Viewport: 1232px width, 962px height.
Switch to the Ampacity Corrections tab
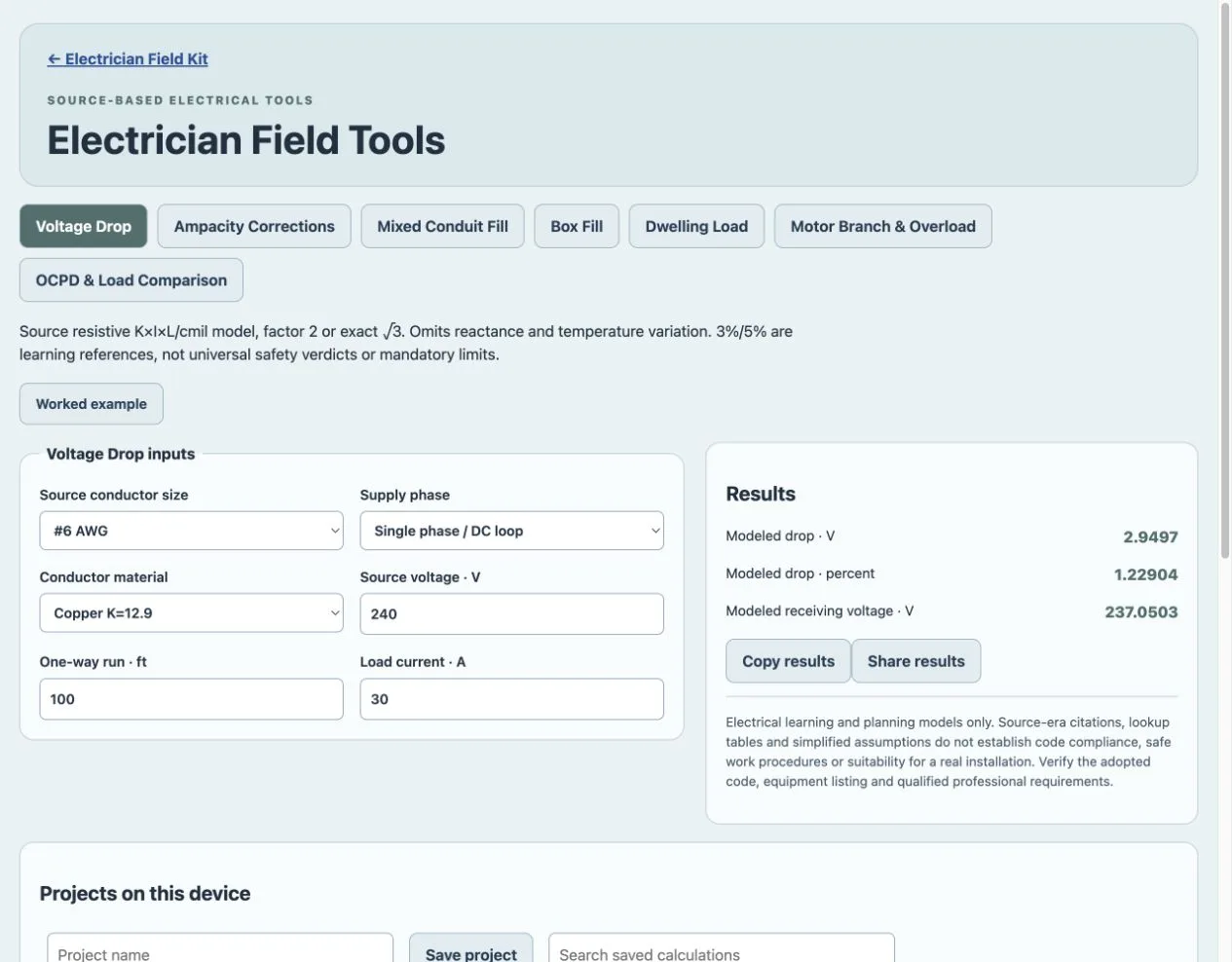click(x=254, y=226)
